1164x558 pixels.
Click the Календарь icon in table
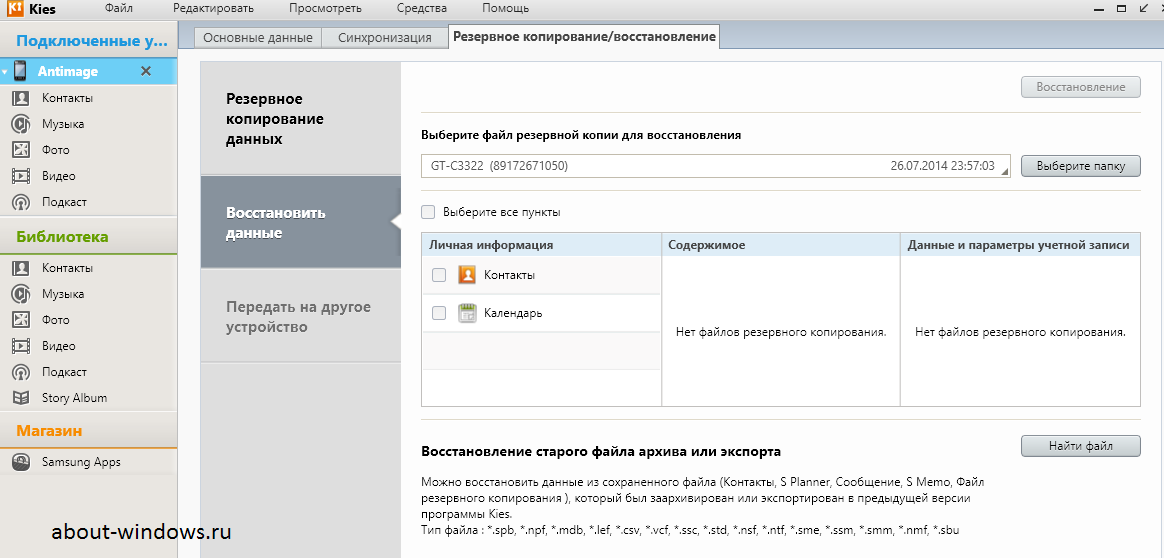(x=466, y=313)
